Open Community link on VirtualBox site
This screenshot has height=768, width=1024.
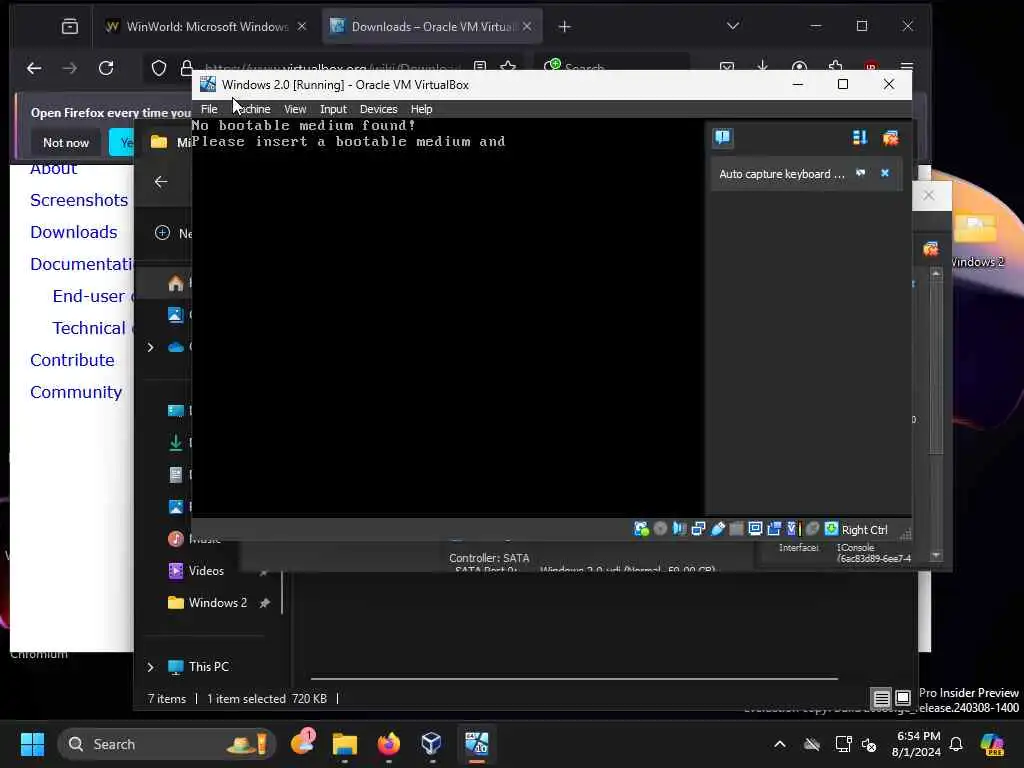(76, 392)
